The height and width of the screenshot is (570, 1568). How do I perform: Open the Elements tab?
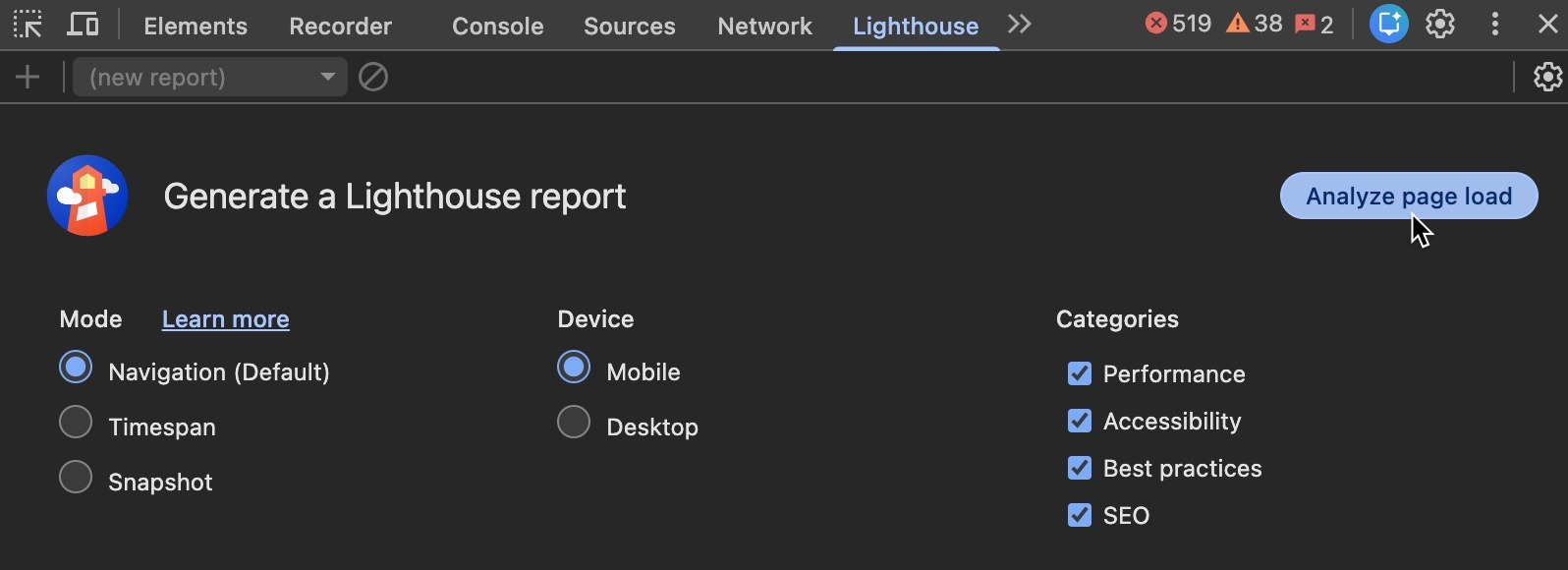tap(196, 26)
